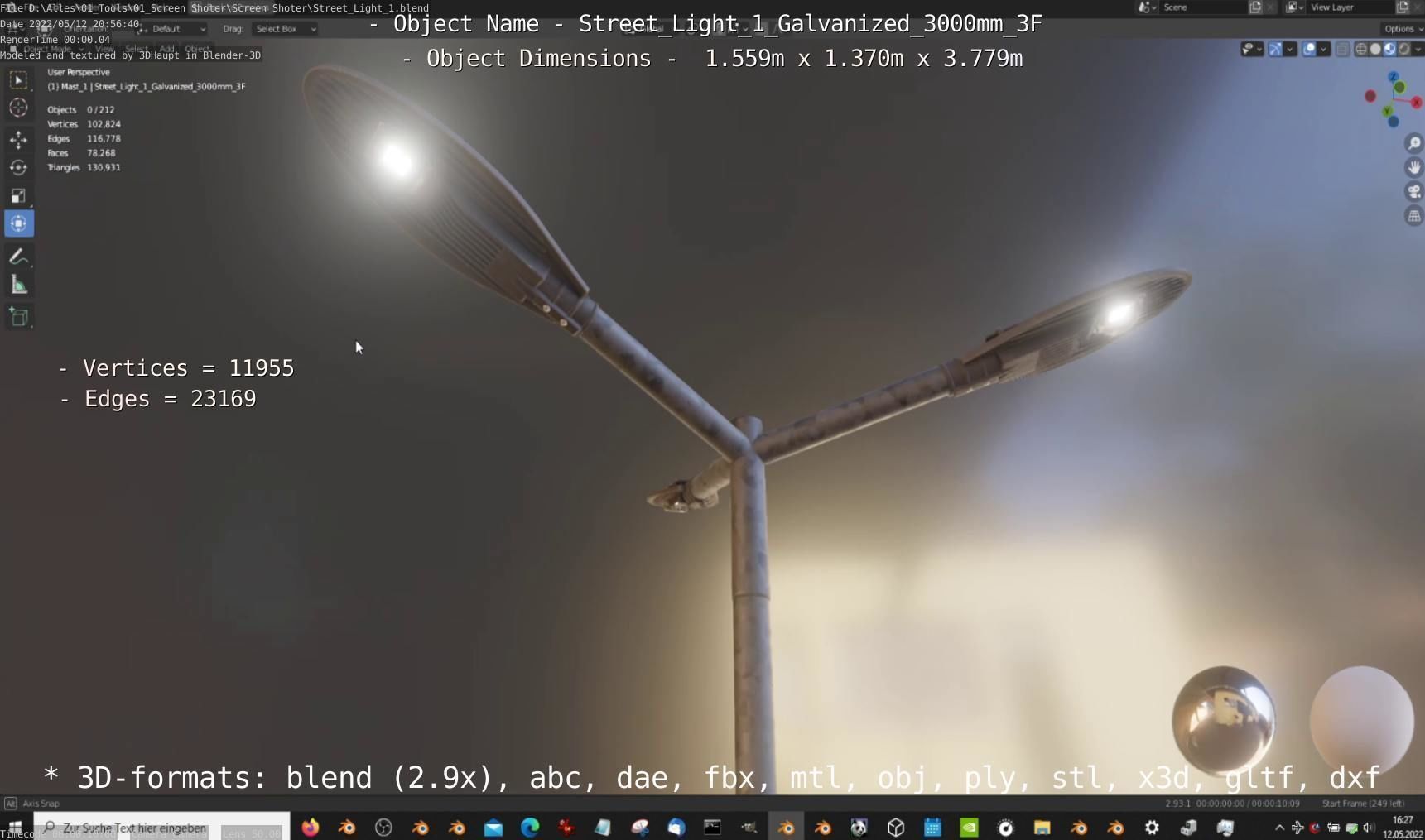Open Windows Settings gear in taskbar
The image size is (1425, 840).
pyautogui.click(x=1152, y=828)
